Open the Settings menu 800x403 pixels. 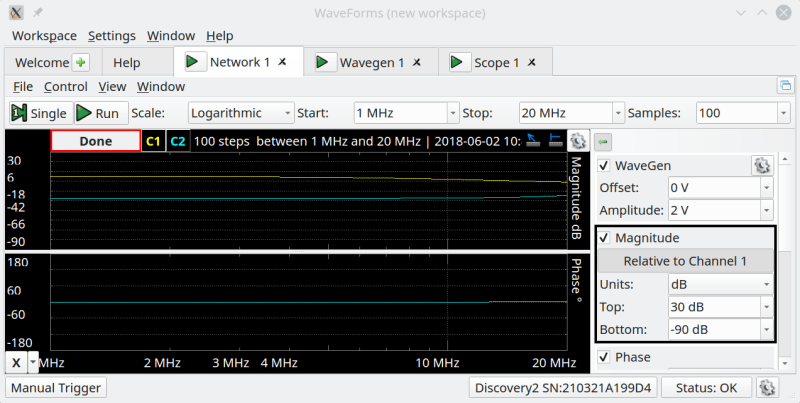tap(111, 35)
